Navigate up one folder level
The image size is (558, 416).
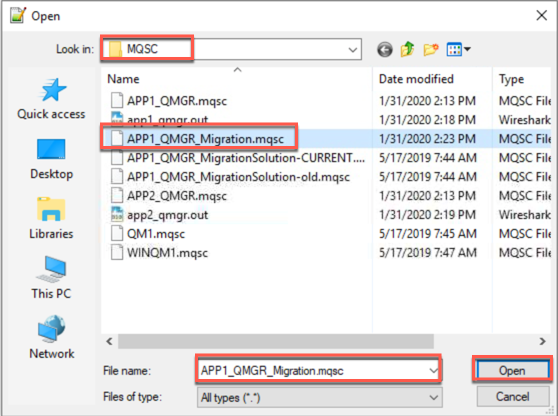[x=407, y=49]
